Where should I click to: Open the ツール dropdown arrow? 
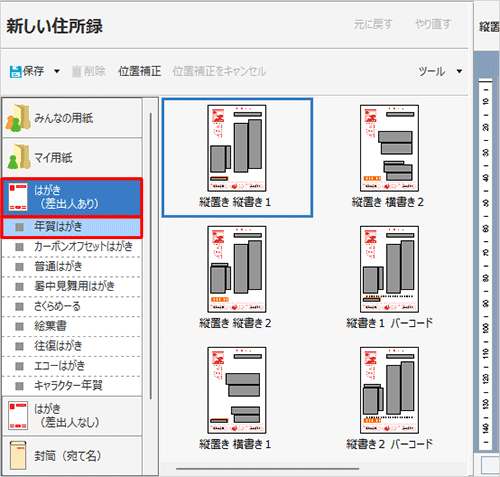[459, 71]
